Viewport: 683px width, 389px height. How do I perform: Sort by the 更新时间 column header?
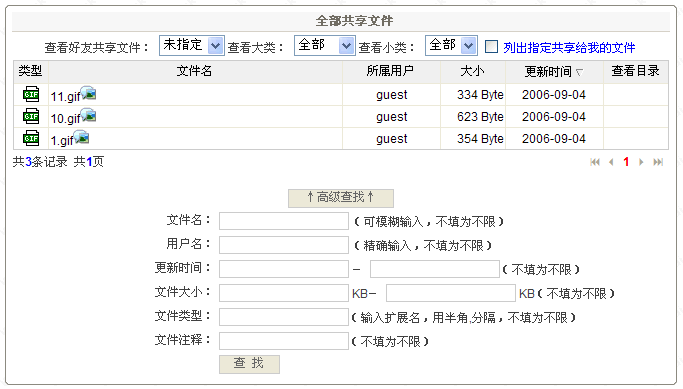tap(548, 72)
